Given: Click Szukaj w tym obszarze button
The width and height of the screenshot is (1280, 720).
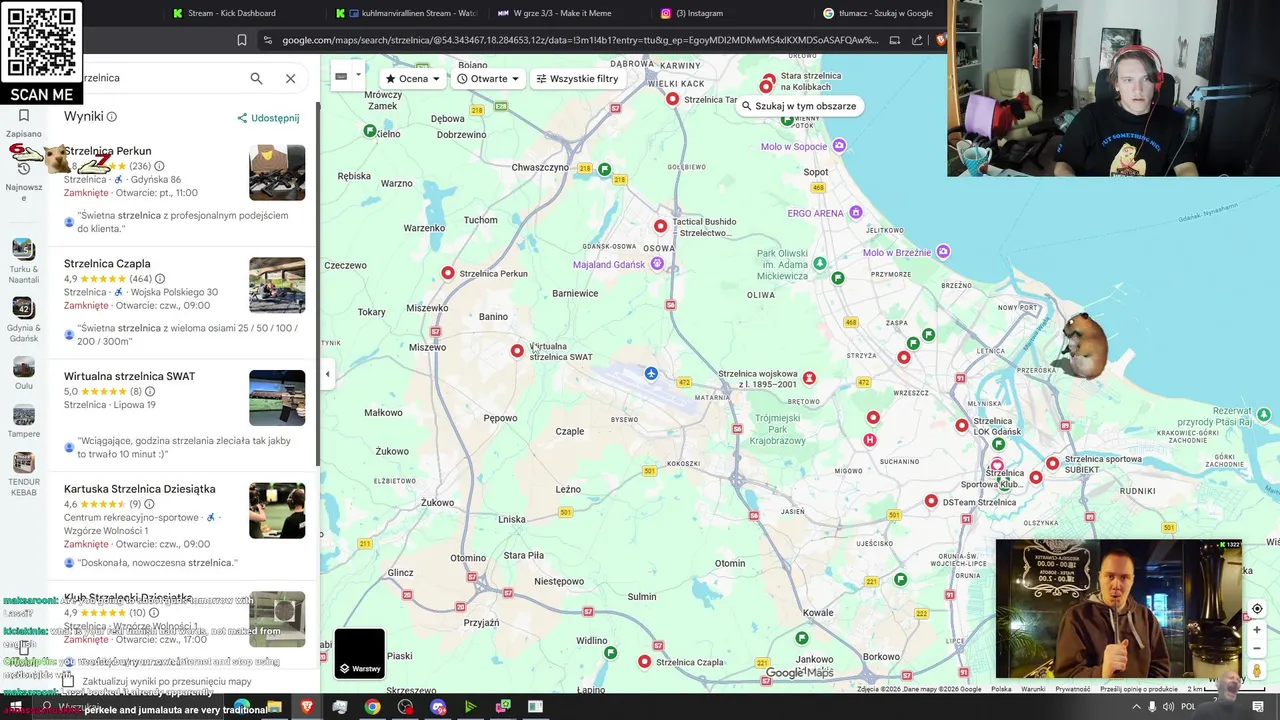Looking at the screenshot, I should point(798,106).
